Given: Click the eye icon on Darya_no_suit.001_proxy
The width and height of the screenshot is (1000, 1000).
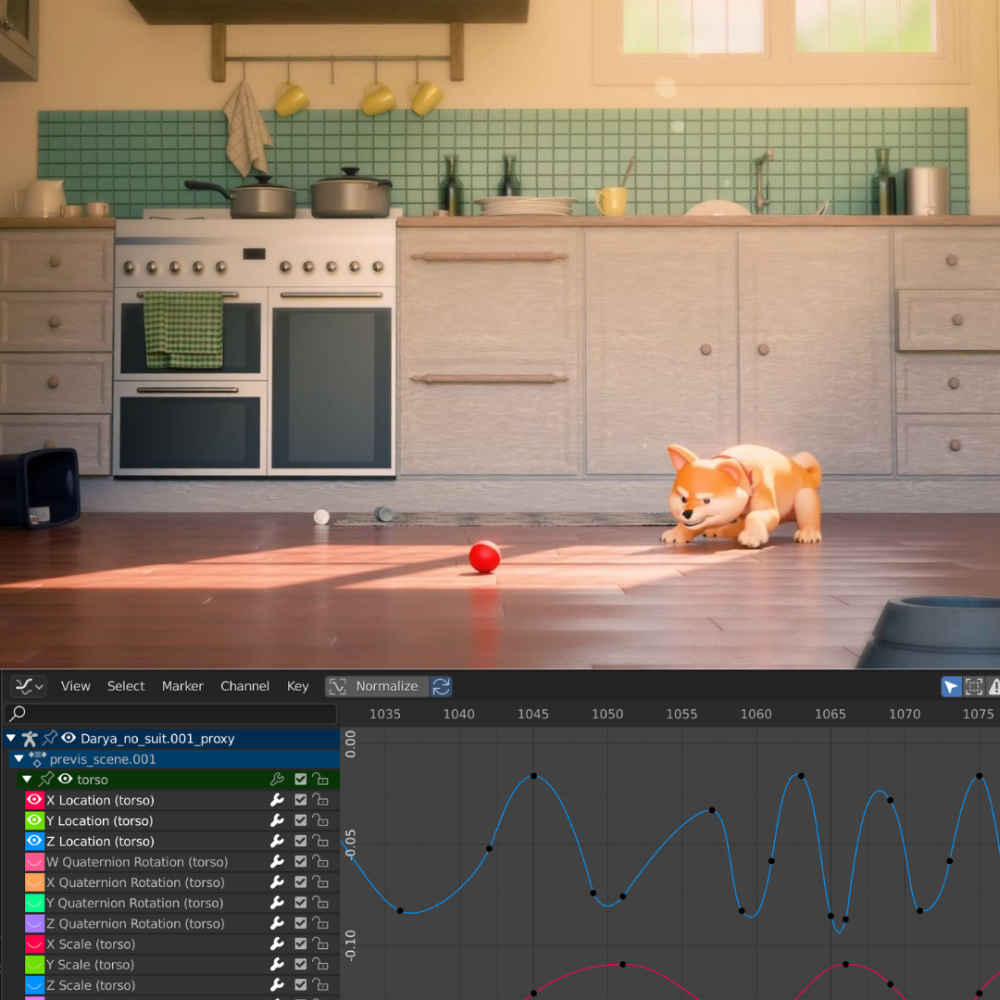Looking at the screenshot, I should (68, 738).
